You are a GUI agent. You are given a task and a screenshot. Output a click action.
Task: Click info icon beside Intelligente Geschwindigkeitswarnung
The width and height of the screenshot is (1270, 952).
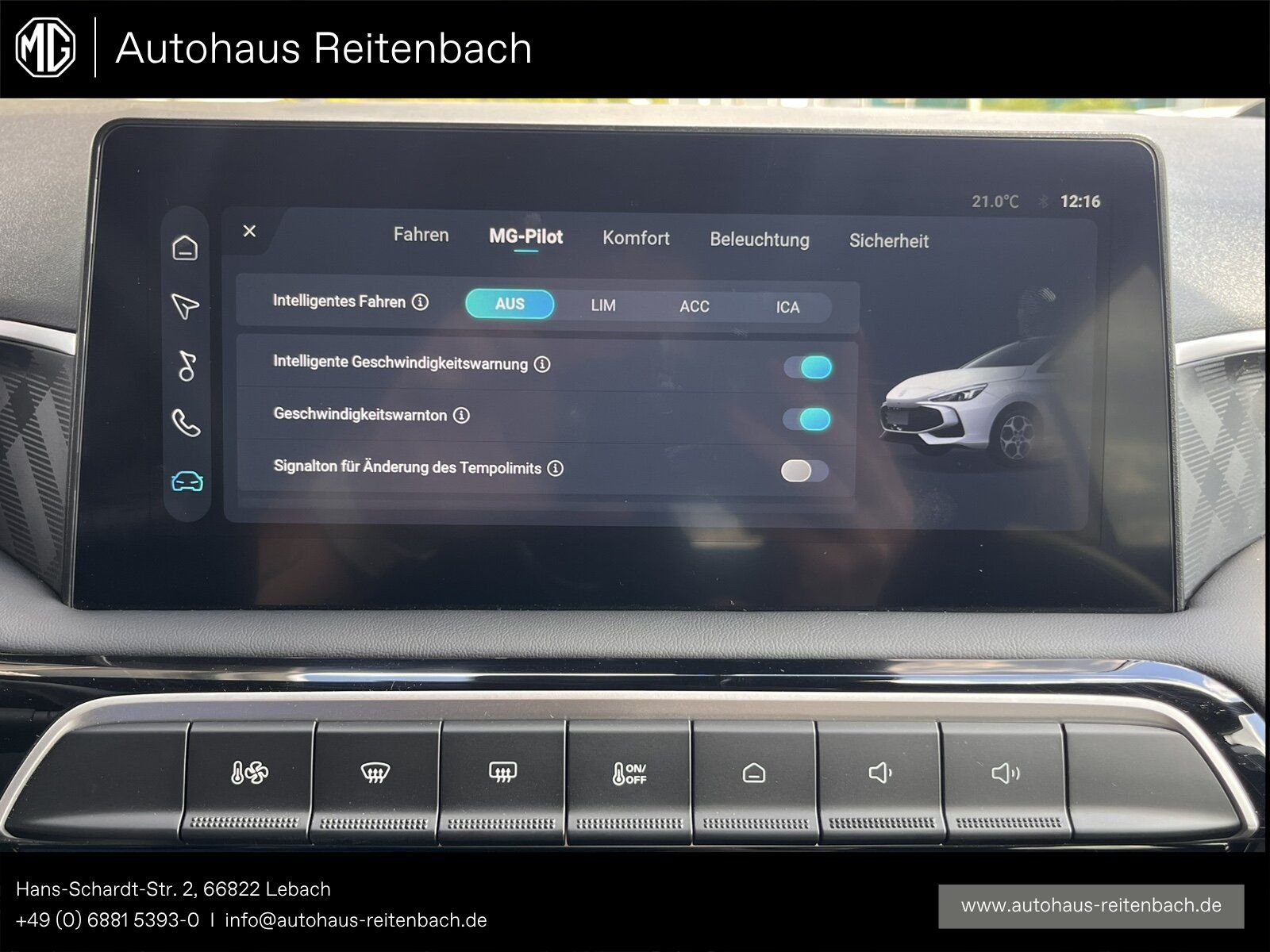542,364
